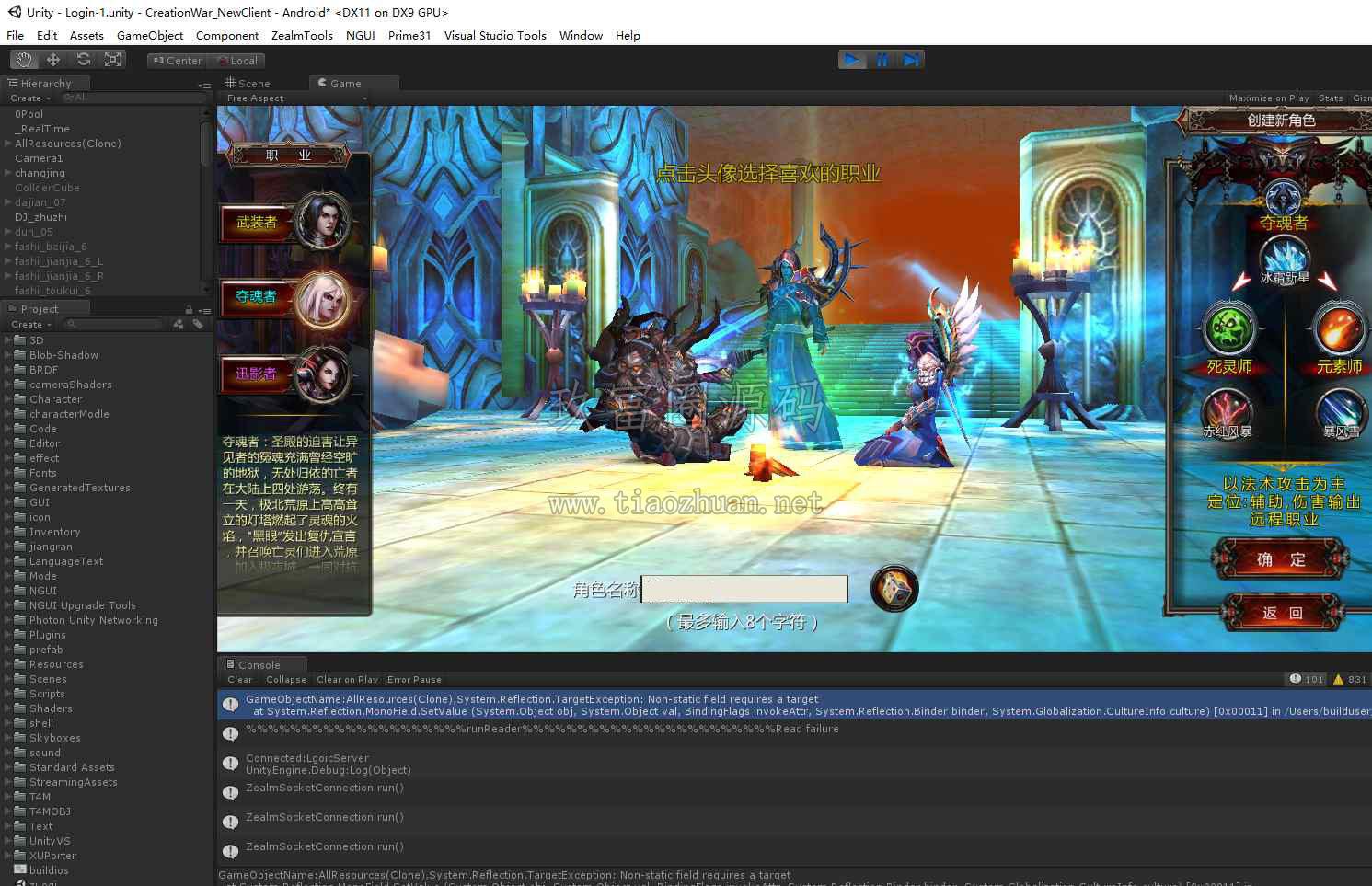Click the Project search field
The height and width of the screenshot is (886, 1372).
pyautogui.click(x=113, y=325)
